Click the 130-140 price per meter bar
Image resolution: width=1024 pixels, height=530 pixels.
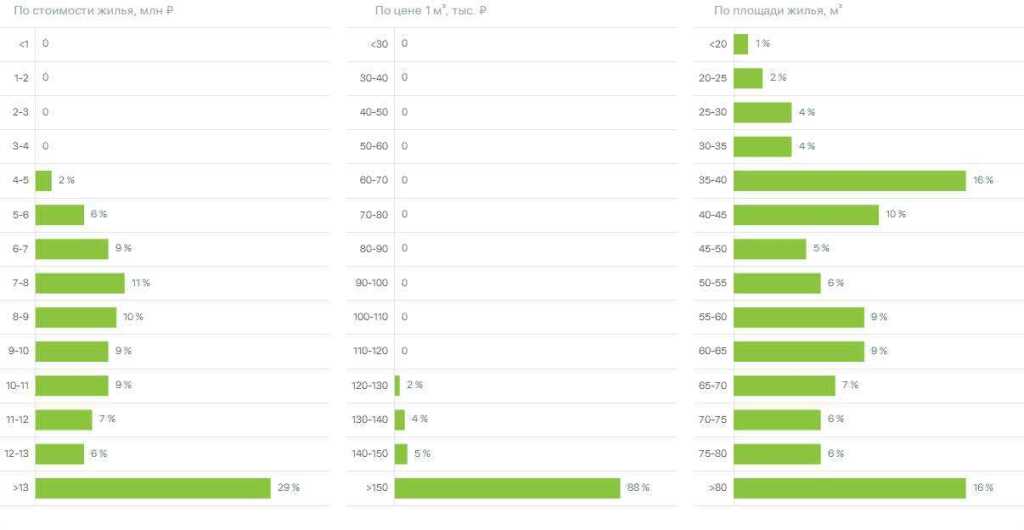(400, 419)
